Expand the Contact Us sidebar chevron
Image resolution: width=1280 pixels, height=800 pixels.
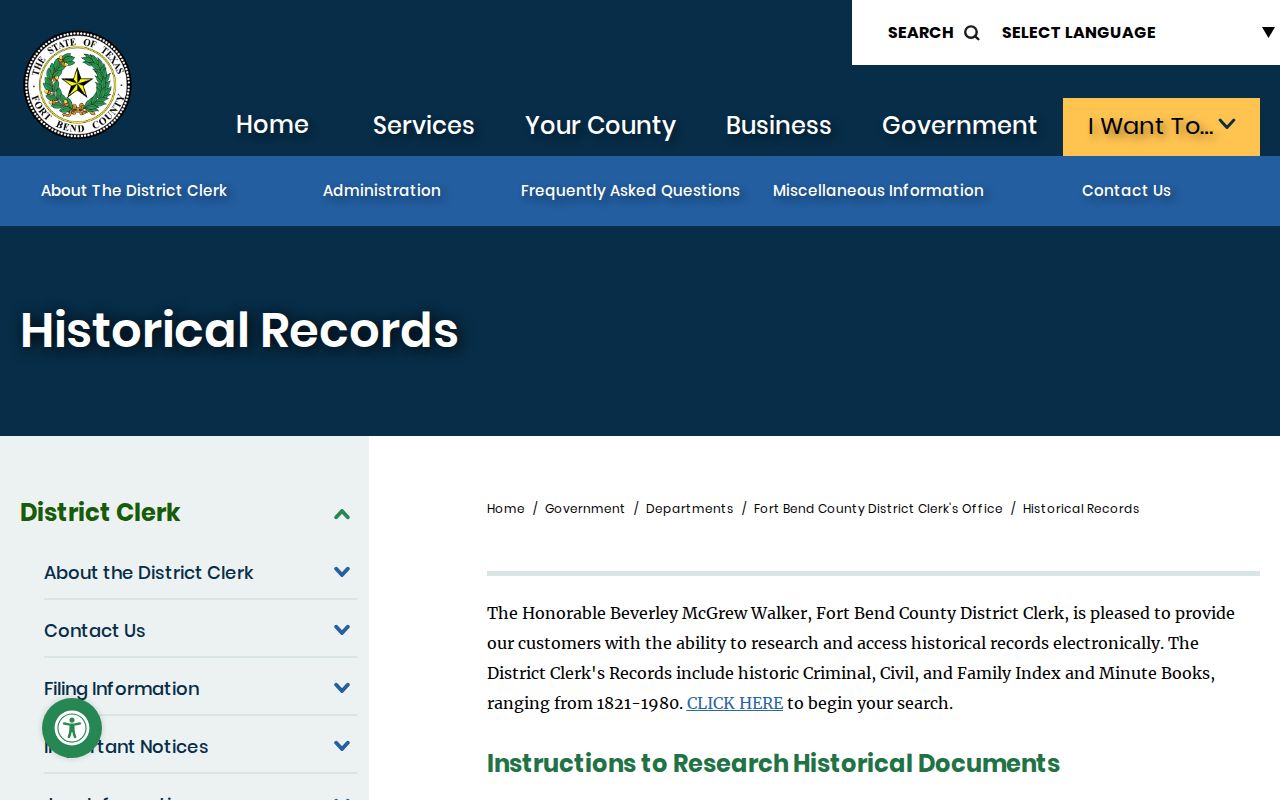(x=342, y=630)
